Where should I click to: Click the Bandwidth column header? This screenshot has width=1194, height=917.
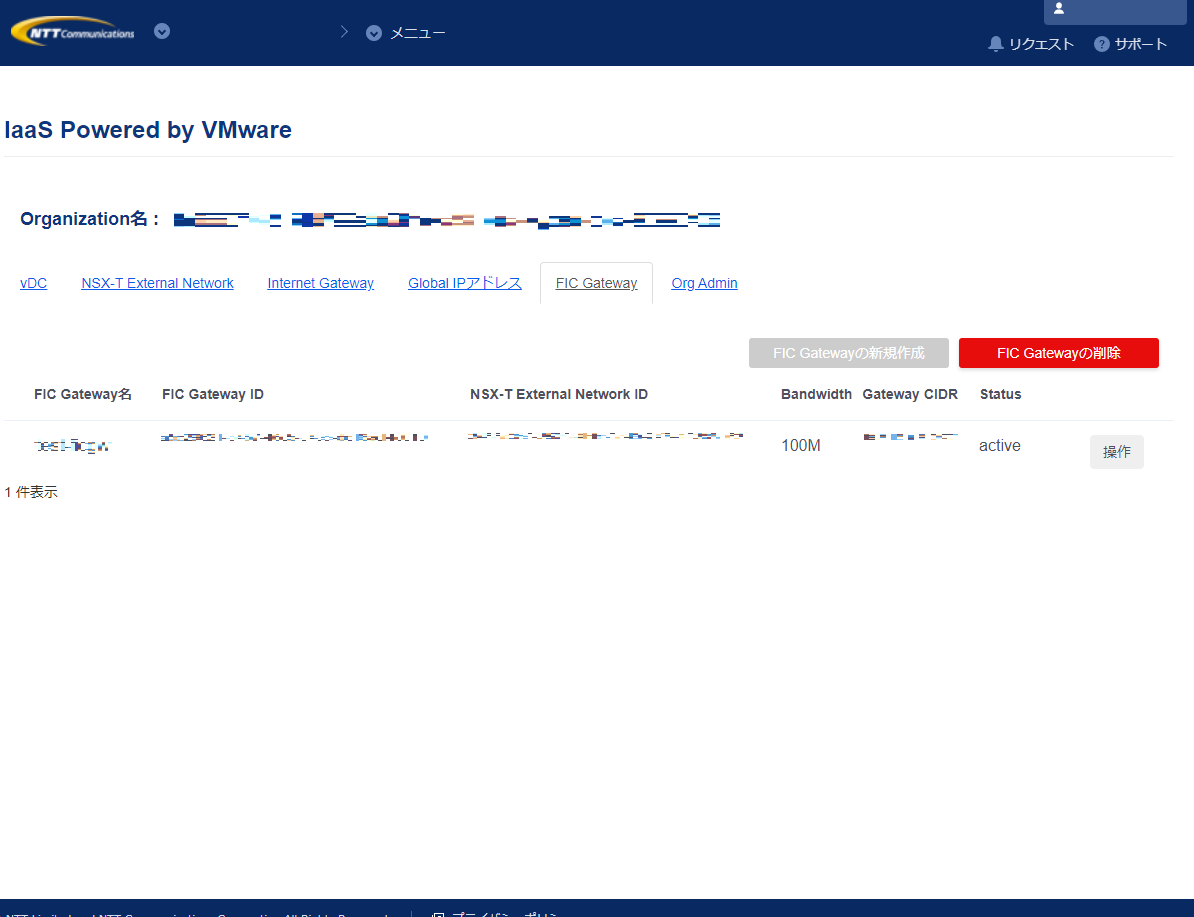[x=816, y=395]
